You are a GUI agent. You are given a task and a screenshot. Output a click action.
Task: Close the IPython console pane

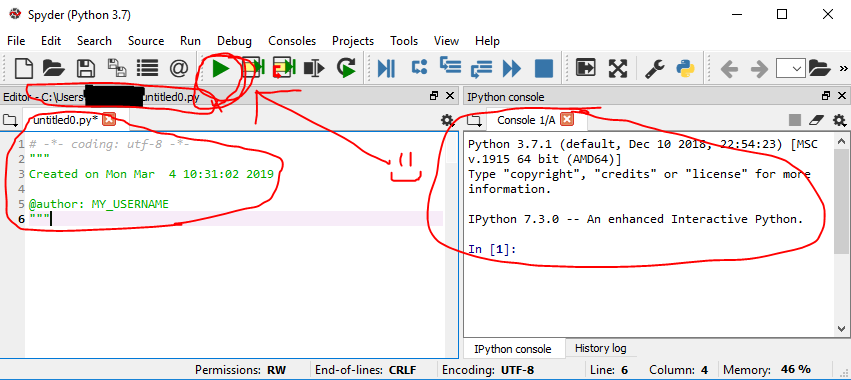842,96
